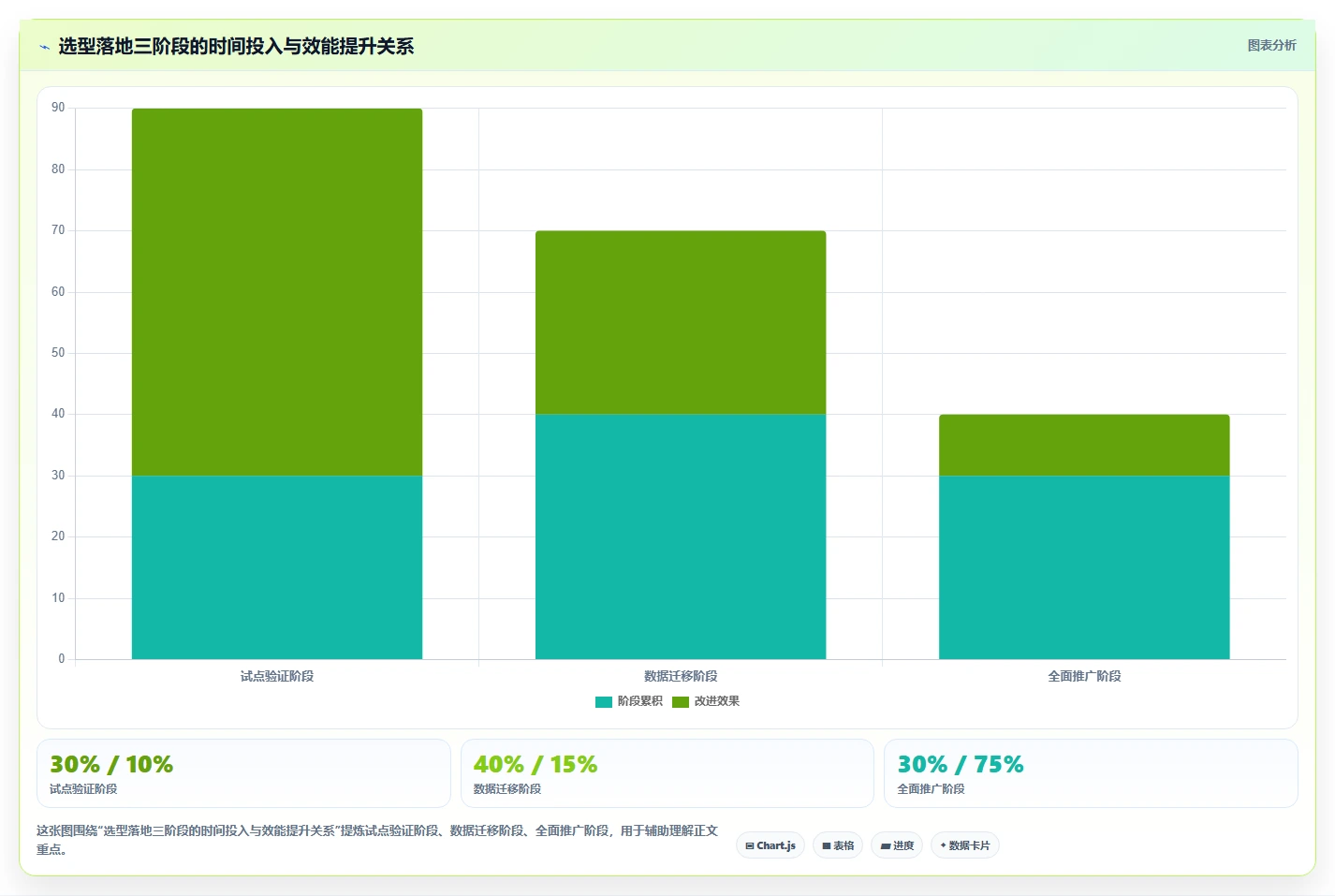Click the y-axis value 50
This screenshot has height=896, width=1335.
[x=58, y=353]
